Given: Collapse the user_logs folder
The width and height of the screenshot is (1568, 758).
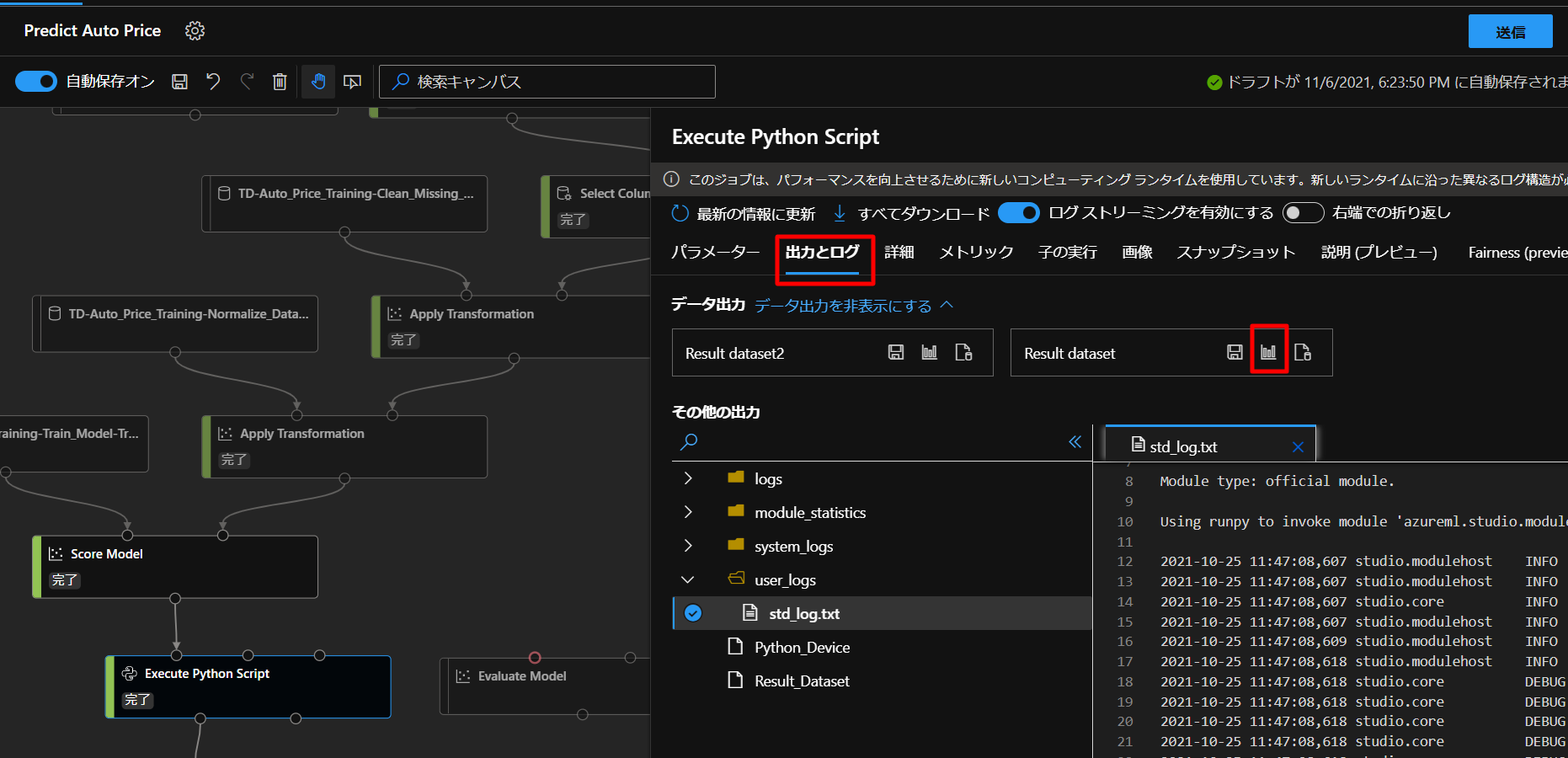Looking at the screenshot, I should [x=688, y=579].
